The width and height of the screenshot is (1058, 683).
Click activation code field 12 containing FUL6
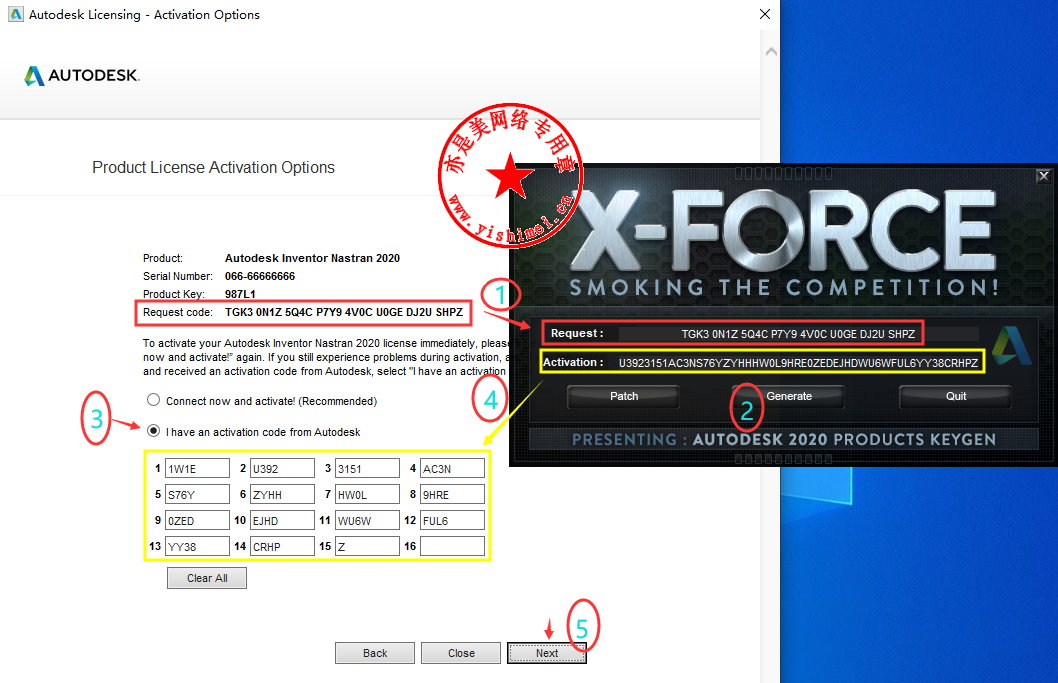tap(452, 520)
